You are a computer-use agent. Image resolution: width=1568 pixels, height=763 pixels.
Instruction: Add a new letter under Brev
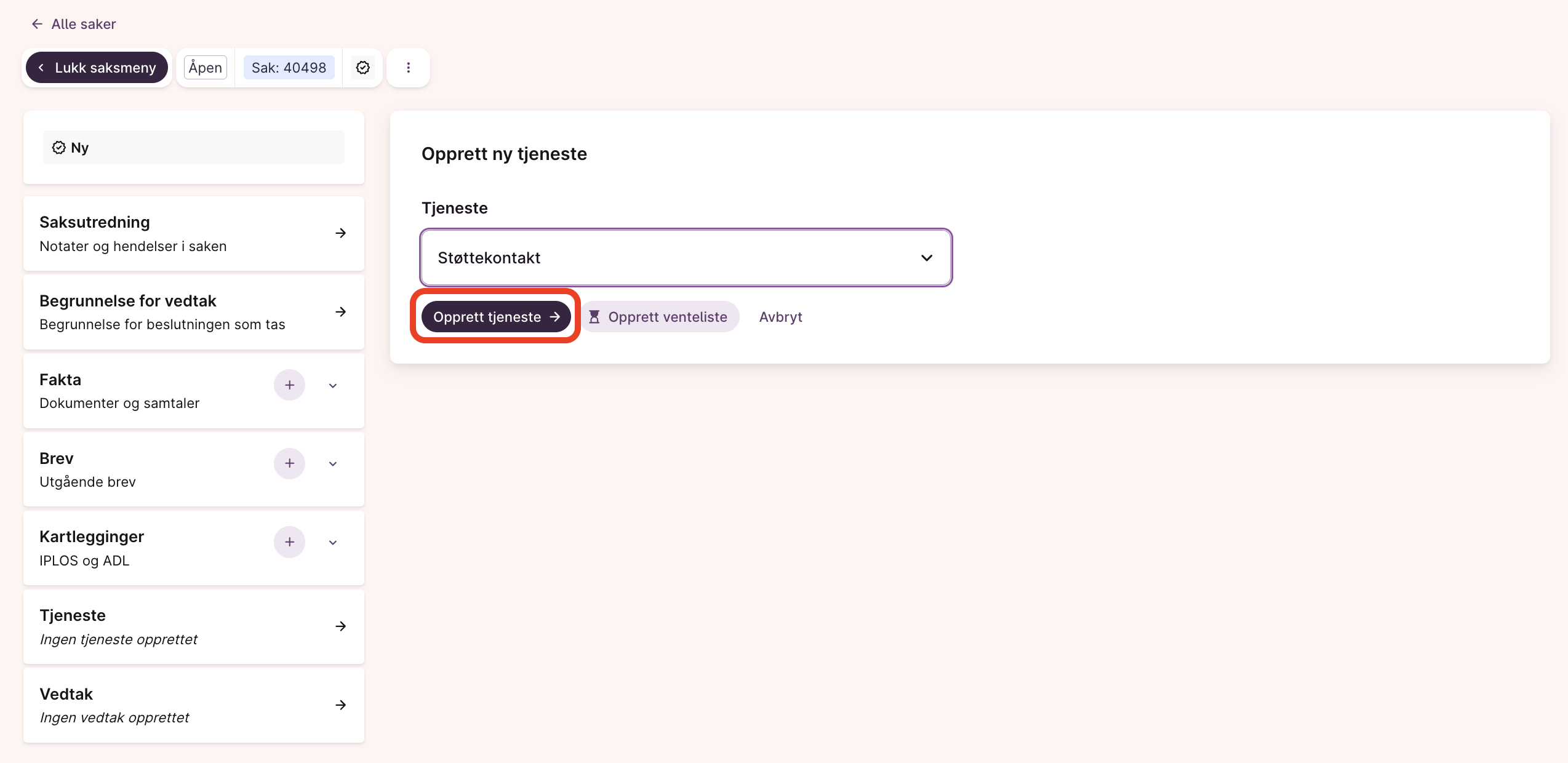[x=289, y=463]
